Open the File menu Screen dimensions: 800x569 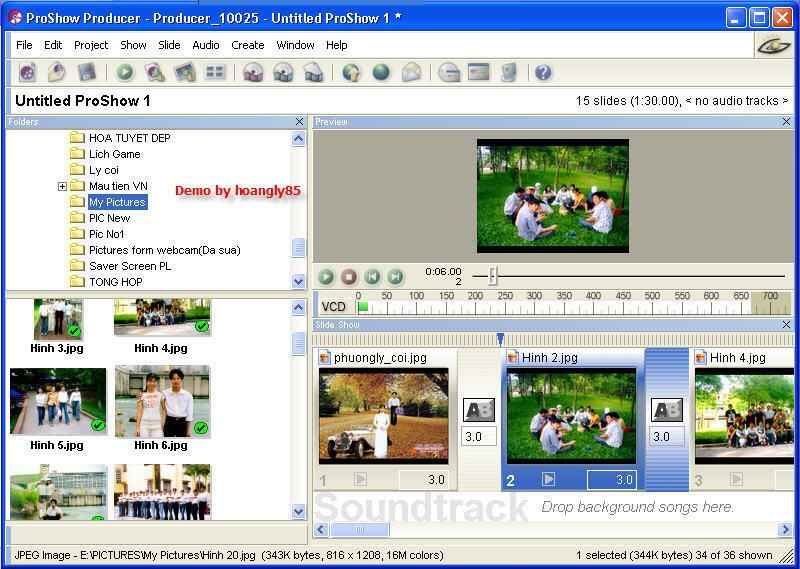pos(24,45)
